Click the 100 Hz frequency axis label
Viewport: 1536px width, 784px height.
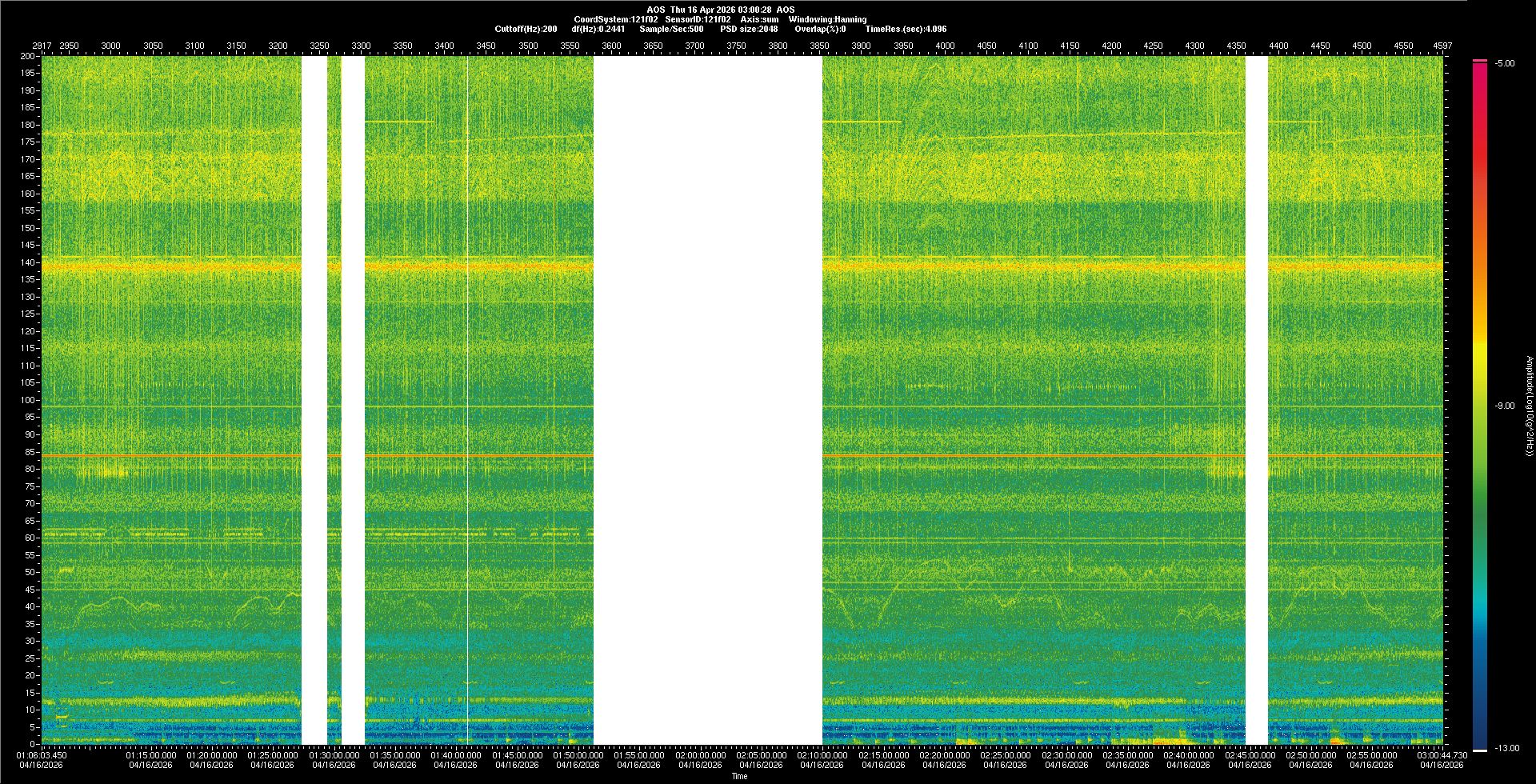[x=27, y=400]
